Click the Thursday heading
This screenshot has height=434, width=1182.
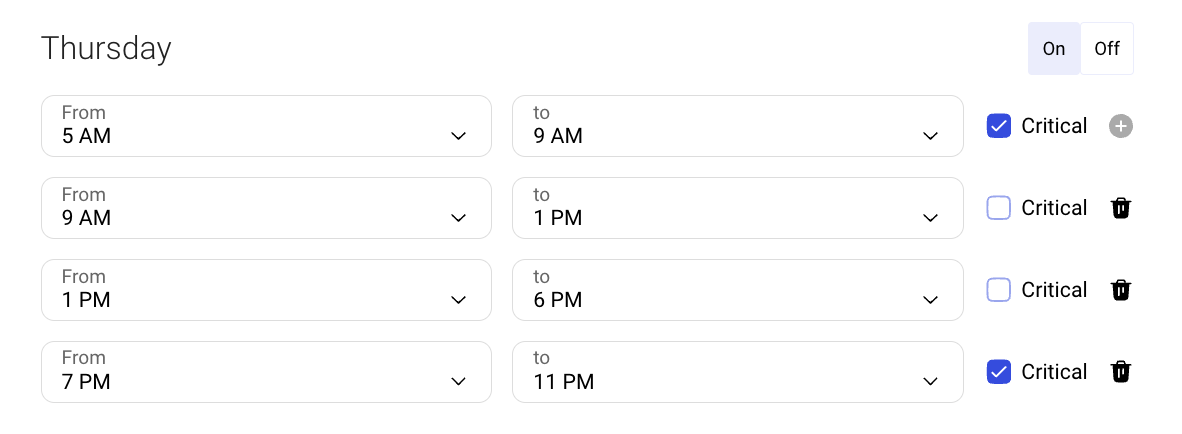tap(106, 49)
